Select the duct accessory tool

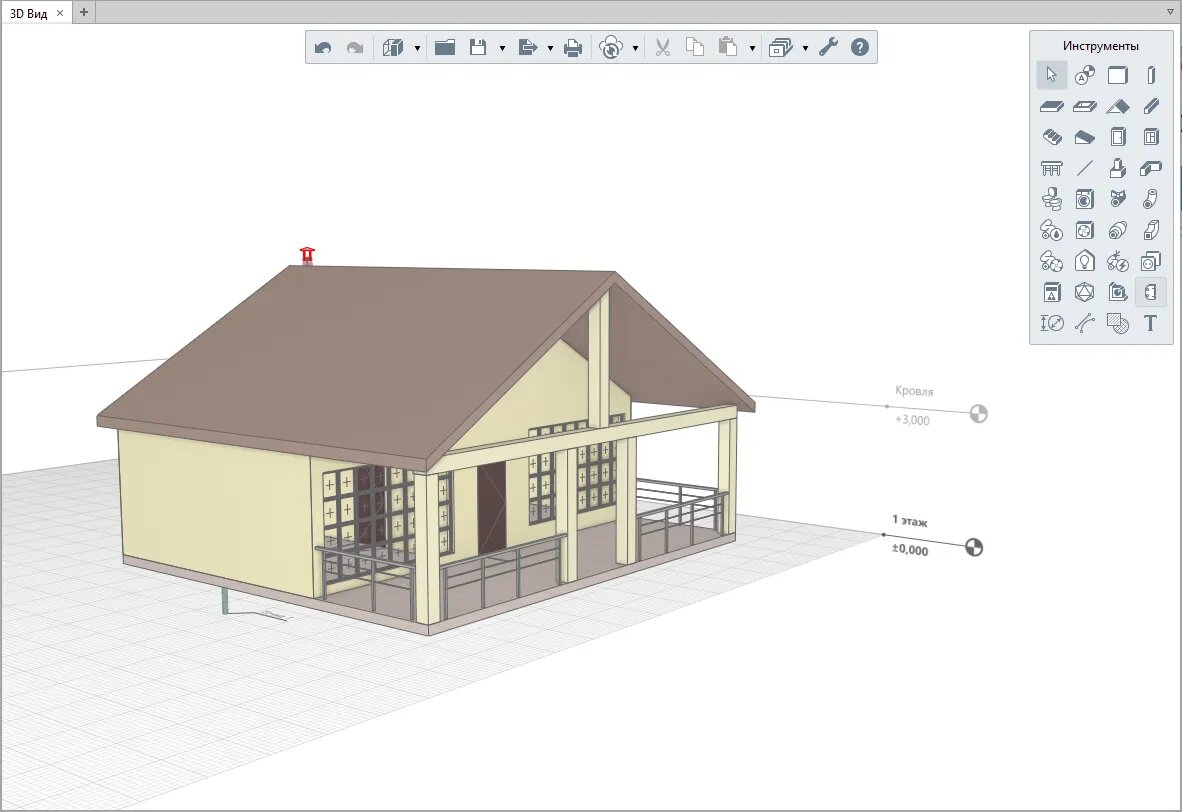(x=1118, y=230)
